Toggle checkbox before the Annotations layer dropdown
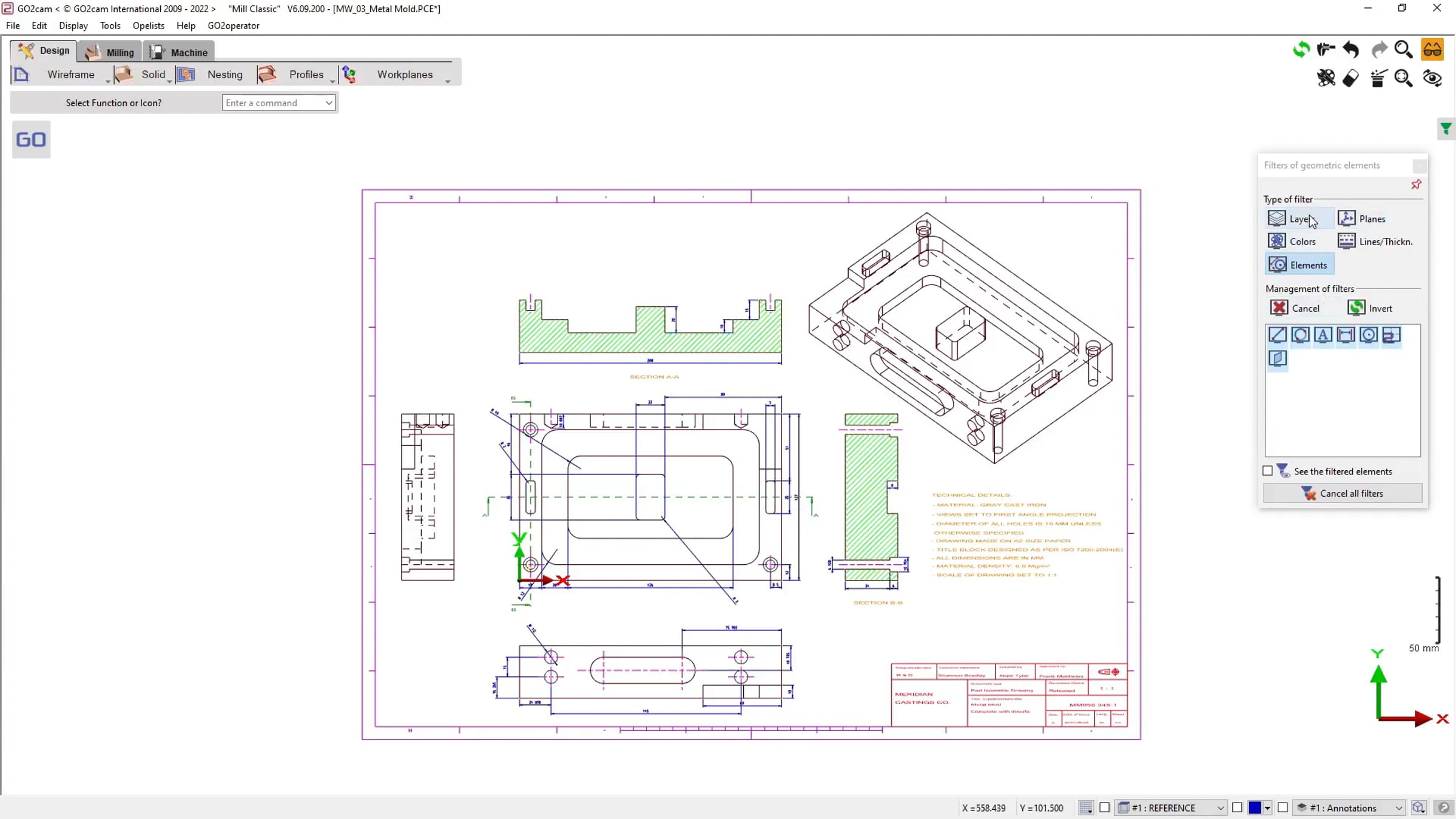1456x819 pixels. tap(1282, 807)
